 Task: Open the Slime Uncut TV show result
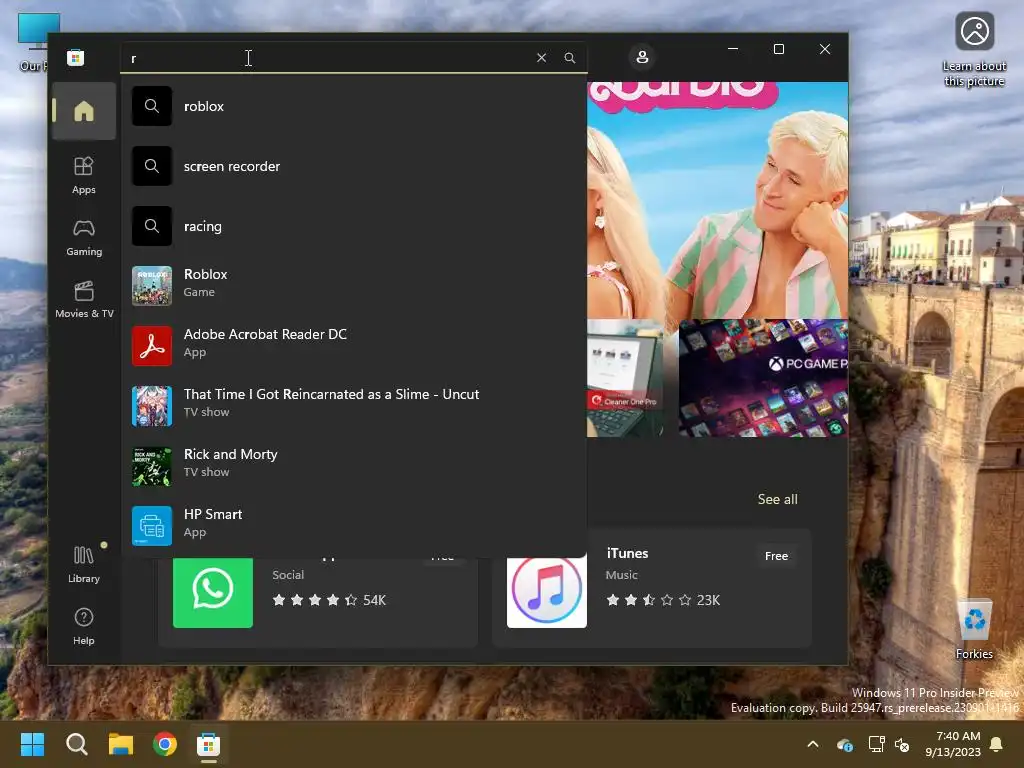pyautogui.click(x=354, y=406)
